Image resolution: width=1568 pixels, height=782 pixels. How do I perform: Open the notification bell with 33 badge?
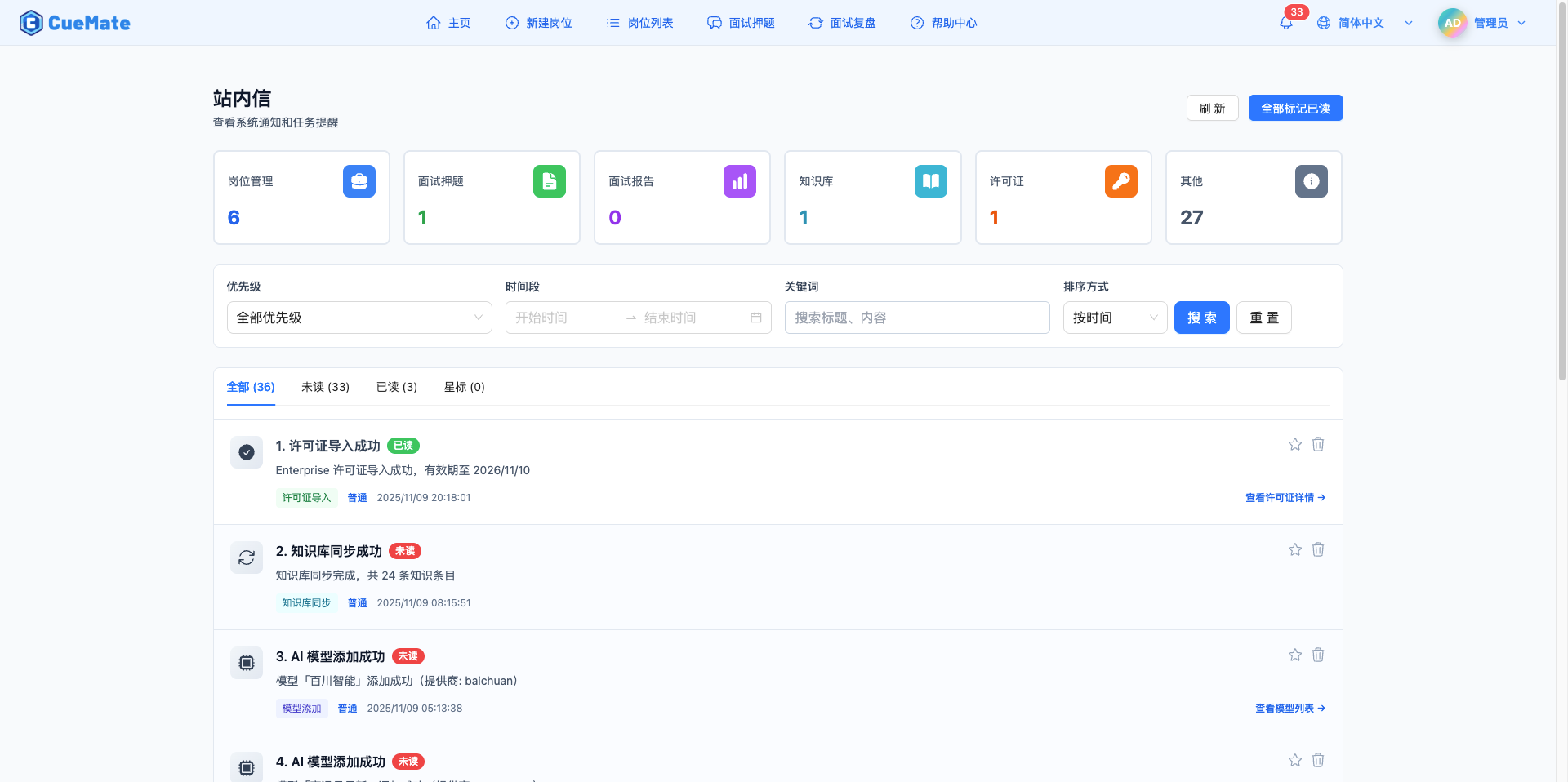pos(1285,22)
